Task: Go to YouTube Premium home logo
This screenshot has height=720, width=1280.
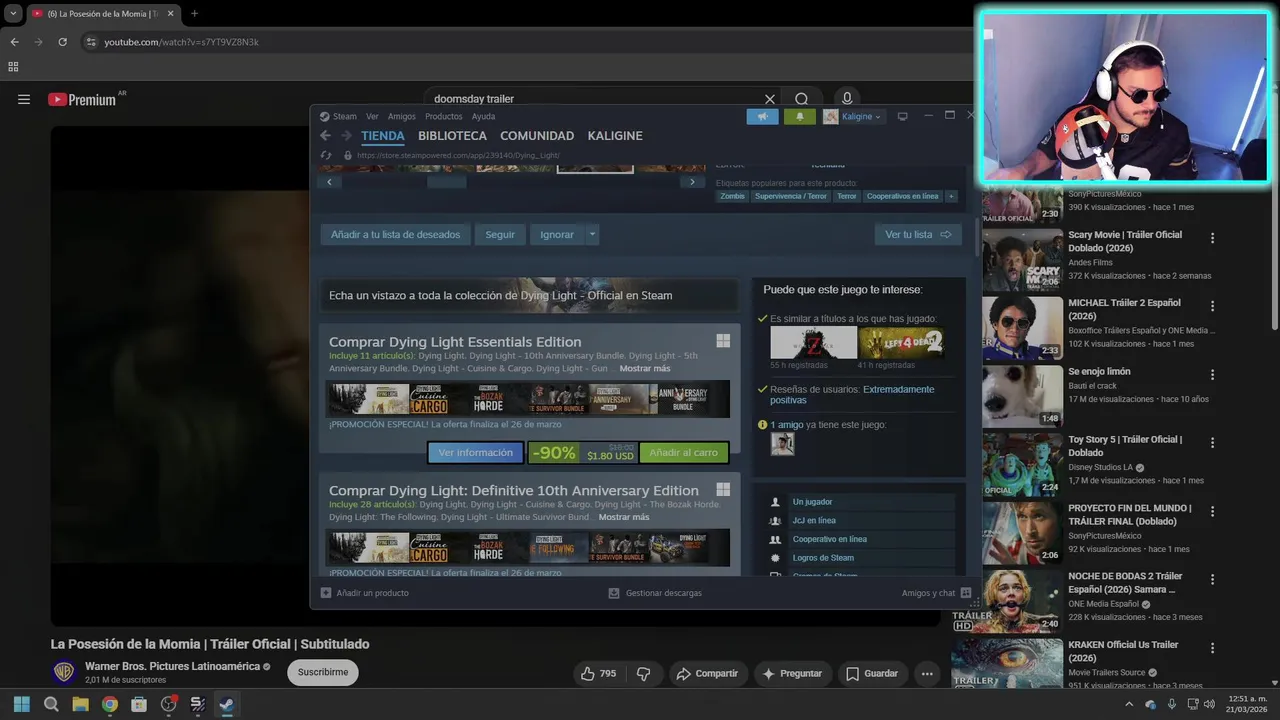Action: click(x=82, y=99)
